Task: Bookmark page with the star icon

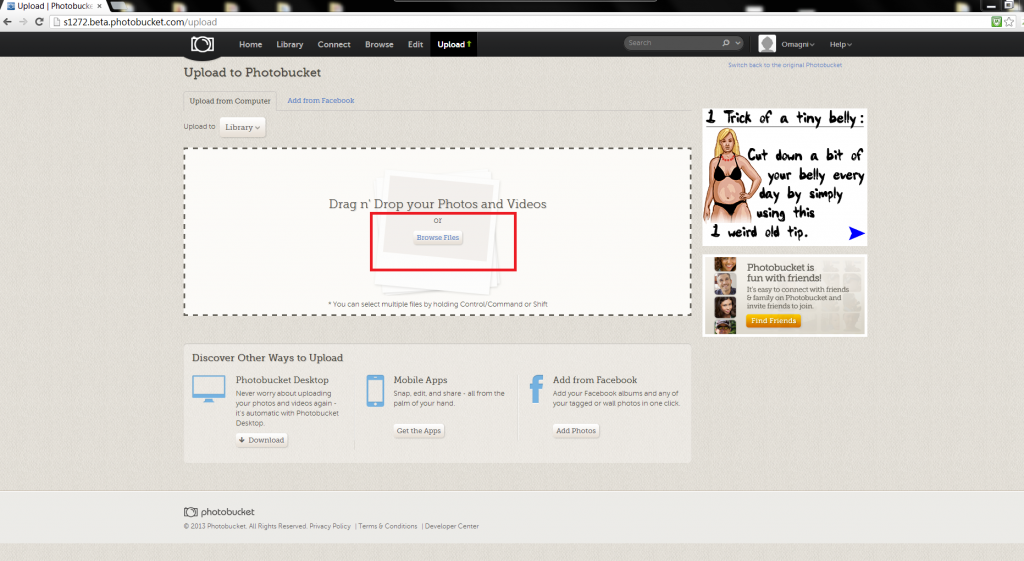Action: point(1009,22)
